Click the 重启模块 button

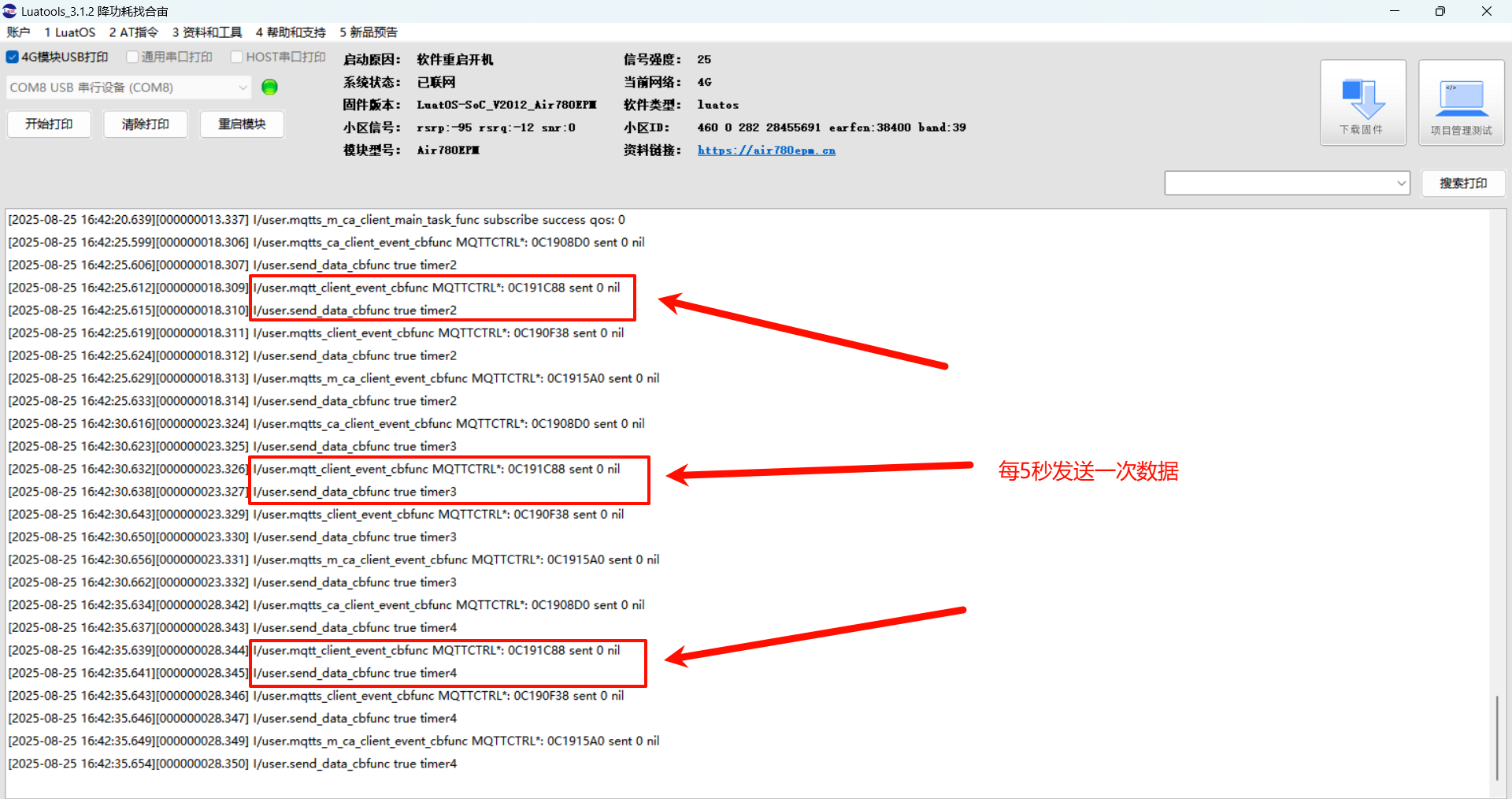242,124
